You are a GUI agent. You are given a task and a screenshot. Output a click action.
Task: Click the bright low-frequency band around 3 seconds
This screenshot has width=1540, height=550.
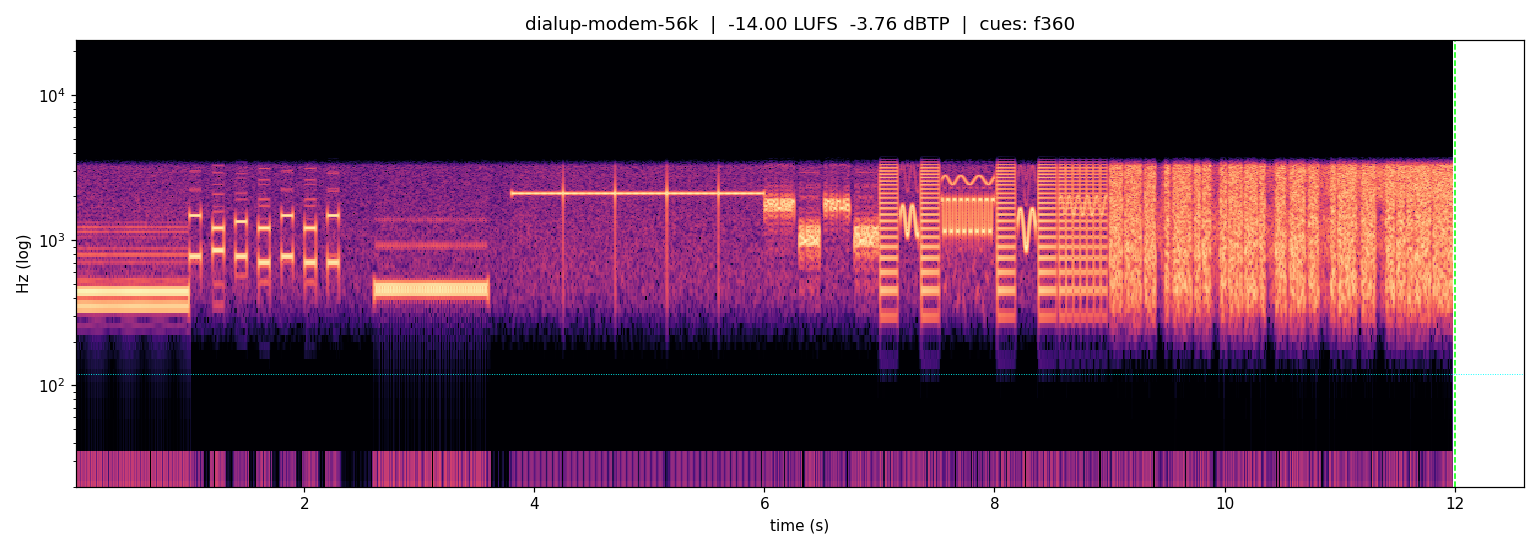[x=431, y=290]
